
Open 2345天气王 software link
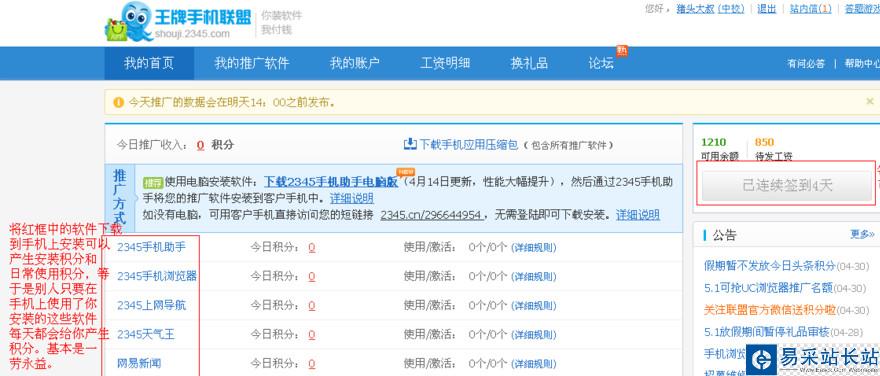pos(146,334)
